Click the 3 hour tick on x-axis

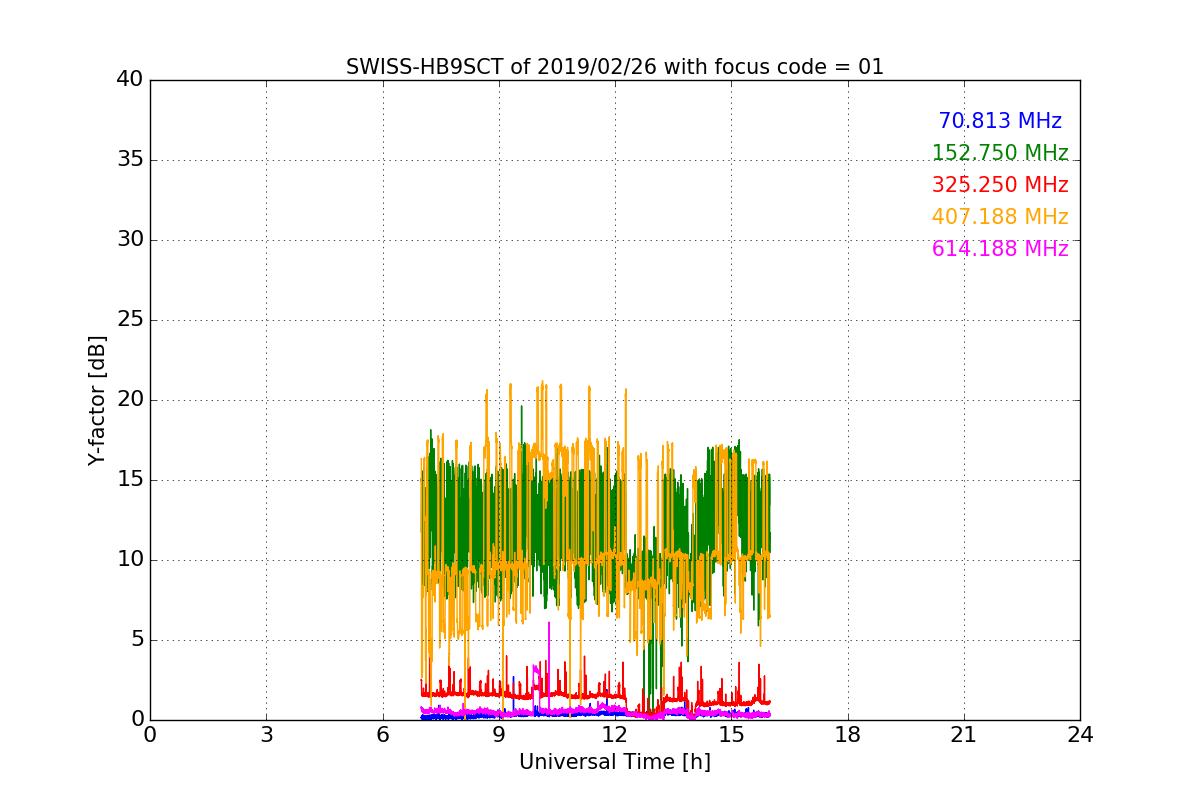pyautogui.click(x=266, y=735)
